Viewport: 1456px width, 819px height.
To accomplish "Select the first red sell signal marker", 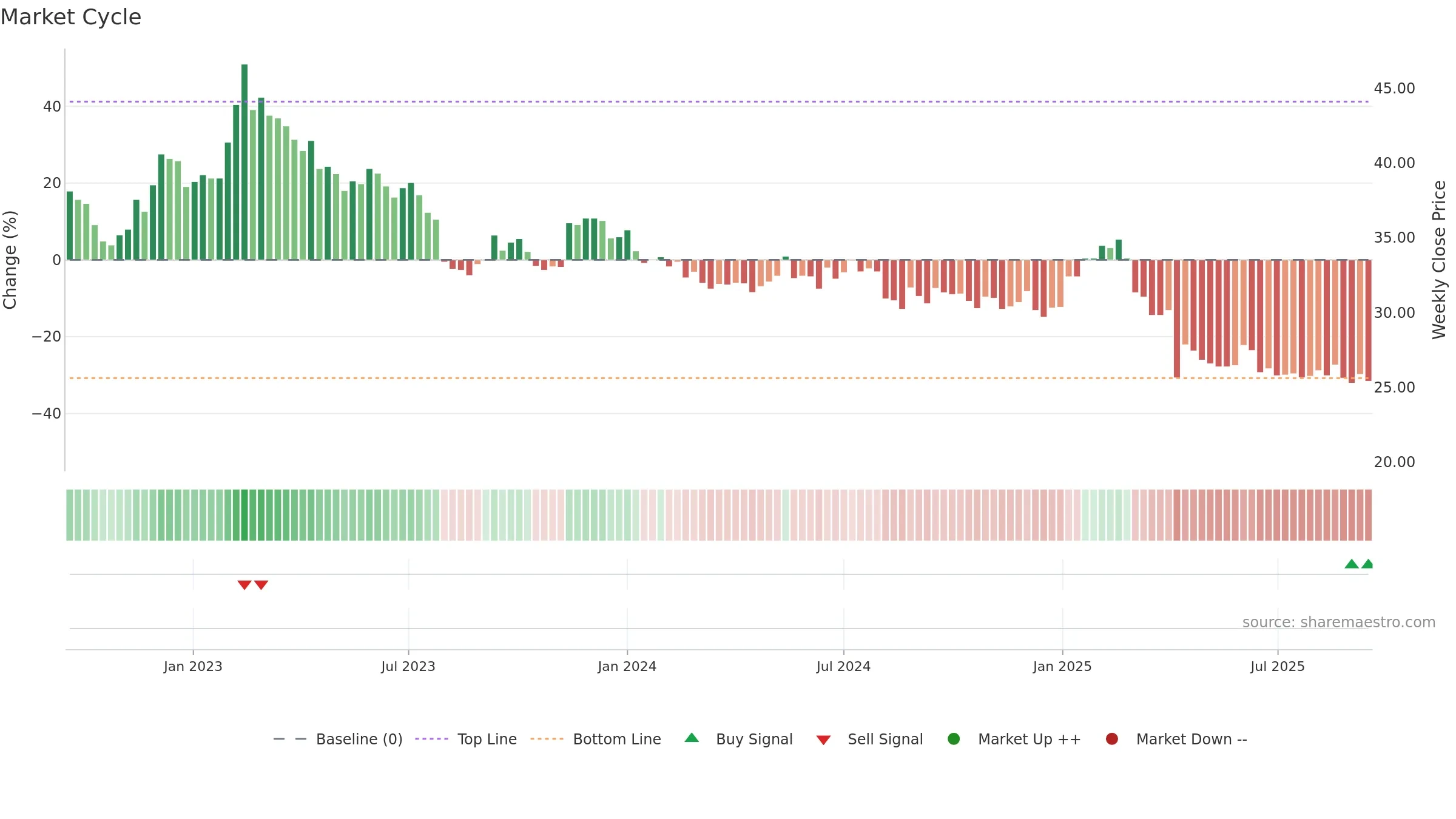I will (x=244, y=585).
